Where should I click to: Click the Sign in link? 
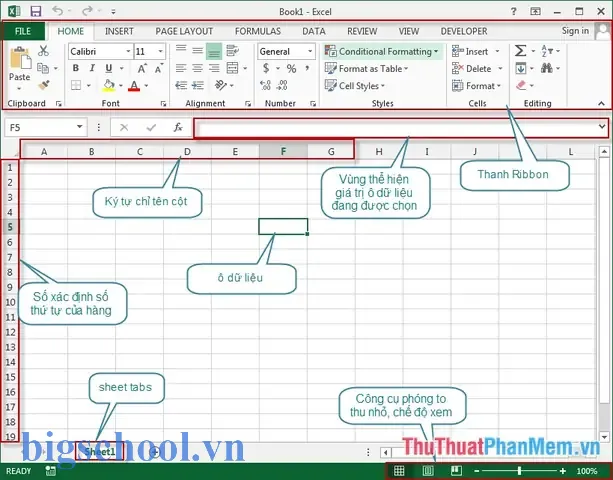coord(575,30)
